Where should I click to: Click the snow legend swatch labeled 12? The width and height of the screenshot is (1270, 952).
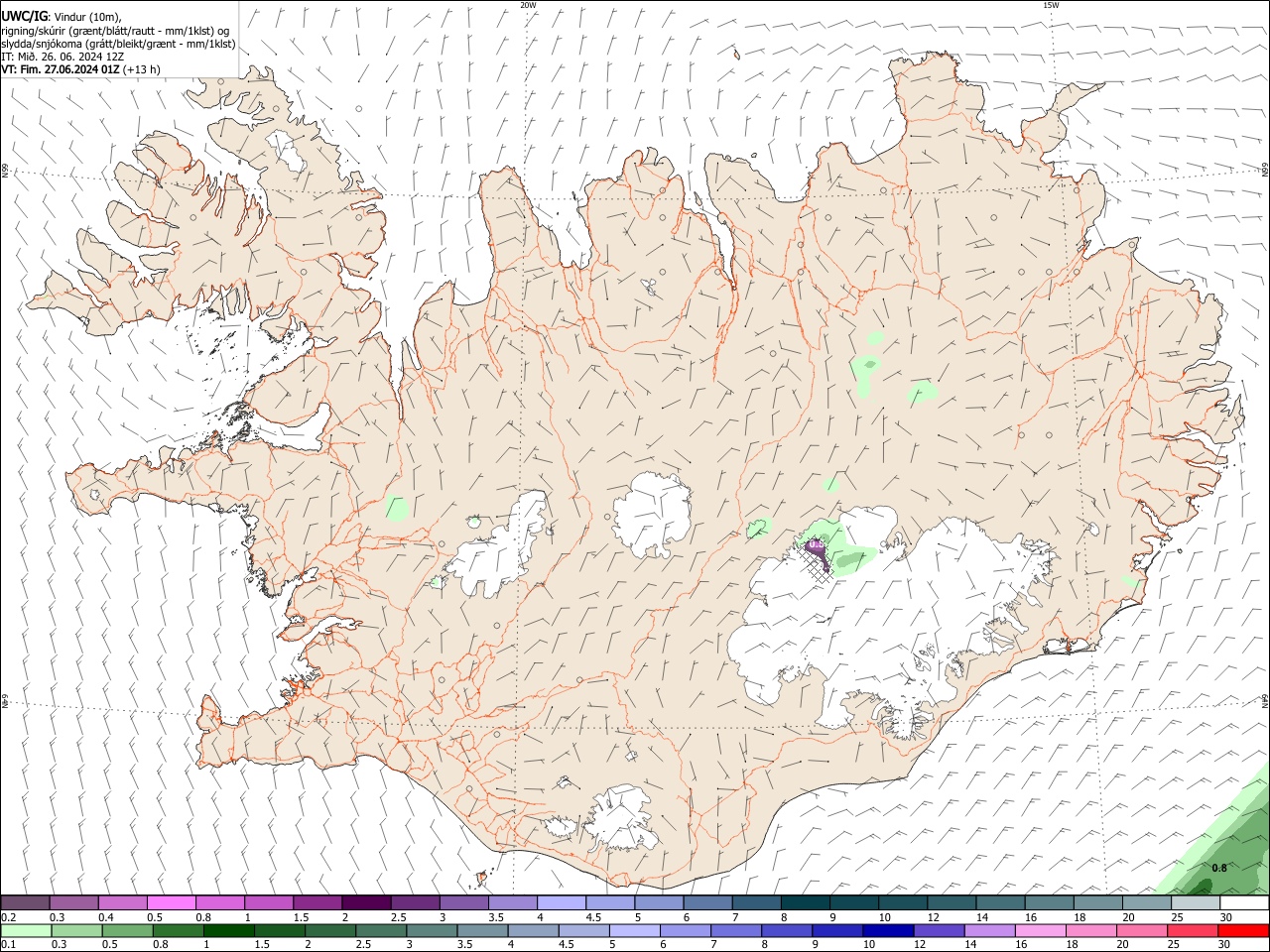click(x=952, y=902)
